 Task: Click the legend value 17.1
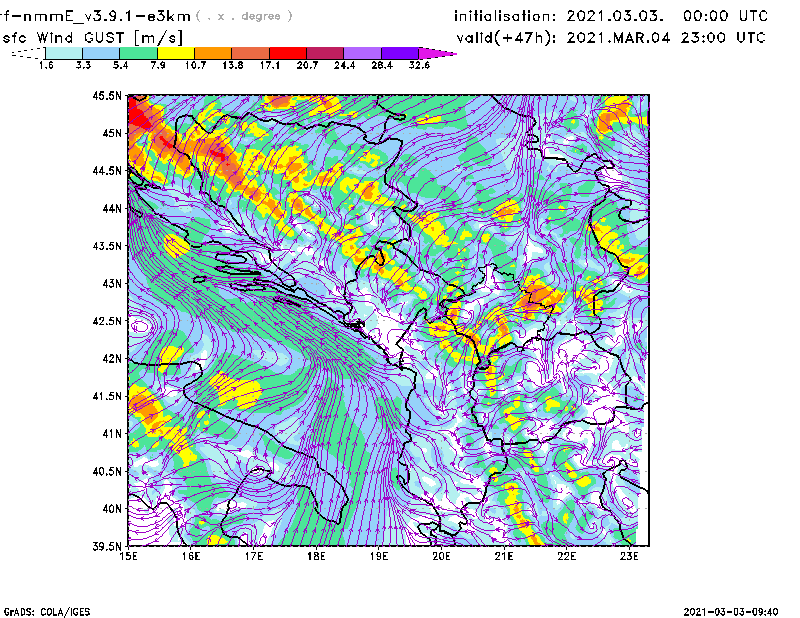point(270,65)
